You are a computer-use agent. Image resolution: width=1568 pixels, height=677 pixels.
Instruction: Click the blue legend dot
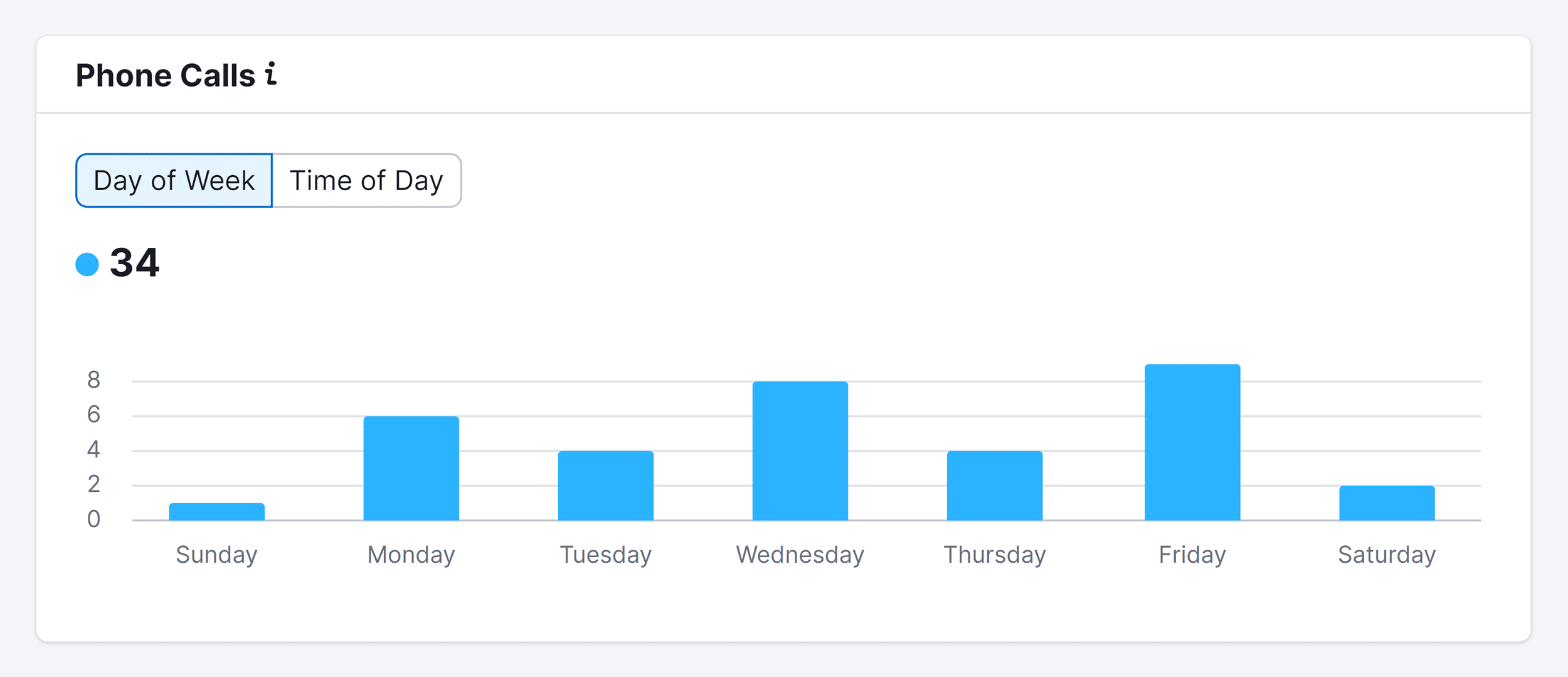(87, 264)
